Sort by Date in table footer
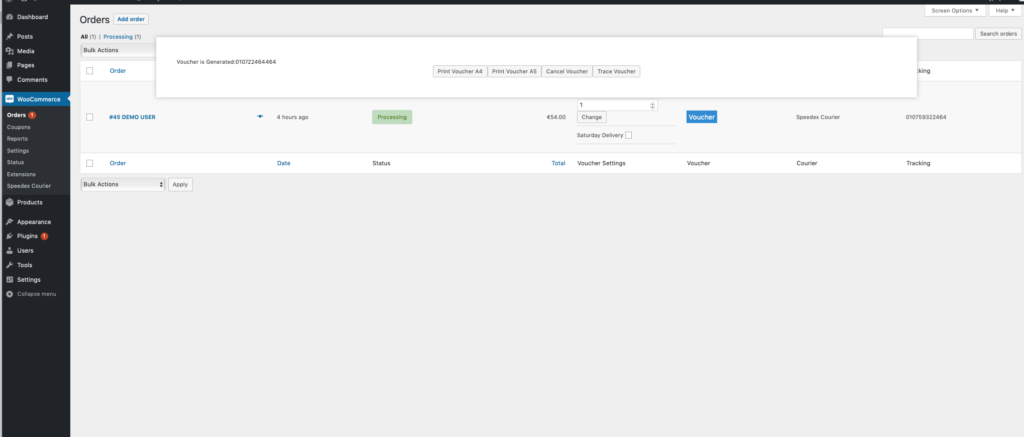Viewport: 1024px width, 437px height. point(283,163)
